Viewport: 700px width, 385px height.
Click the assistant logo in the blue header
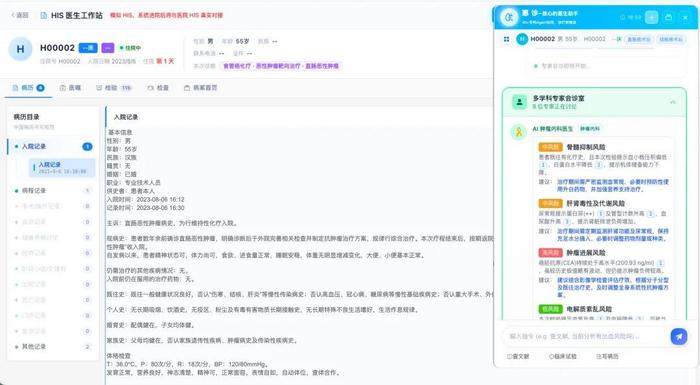(508, 17)
